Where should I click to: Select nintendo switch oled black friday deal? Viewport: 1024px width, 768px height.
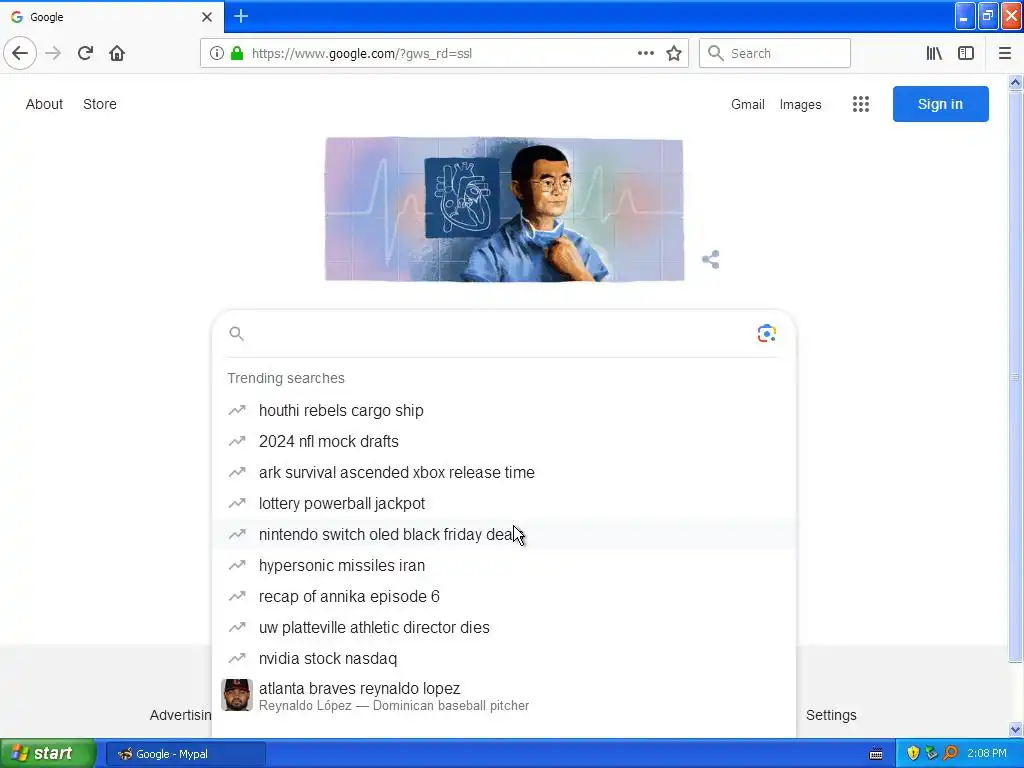click(x=504, y=534)
